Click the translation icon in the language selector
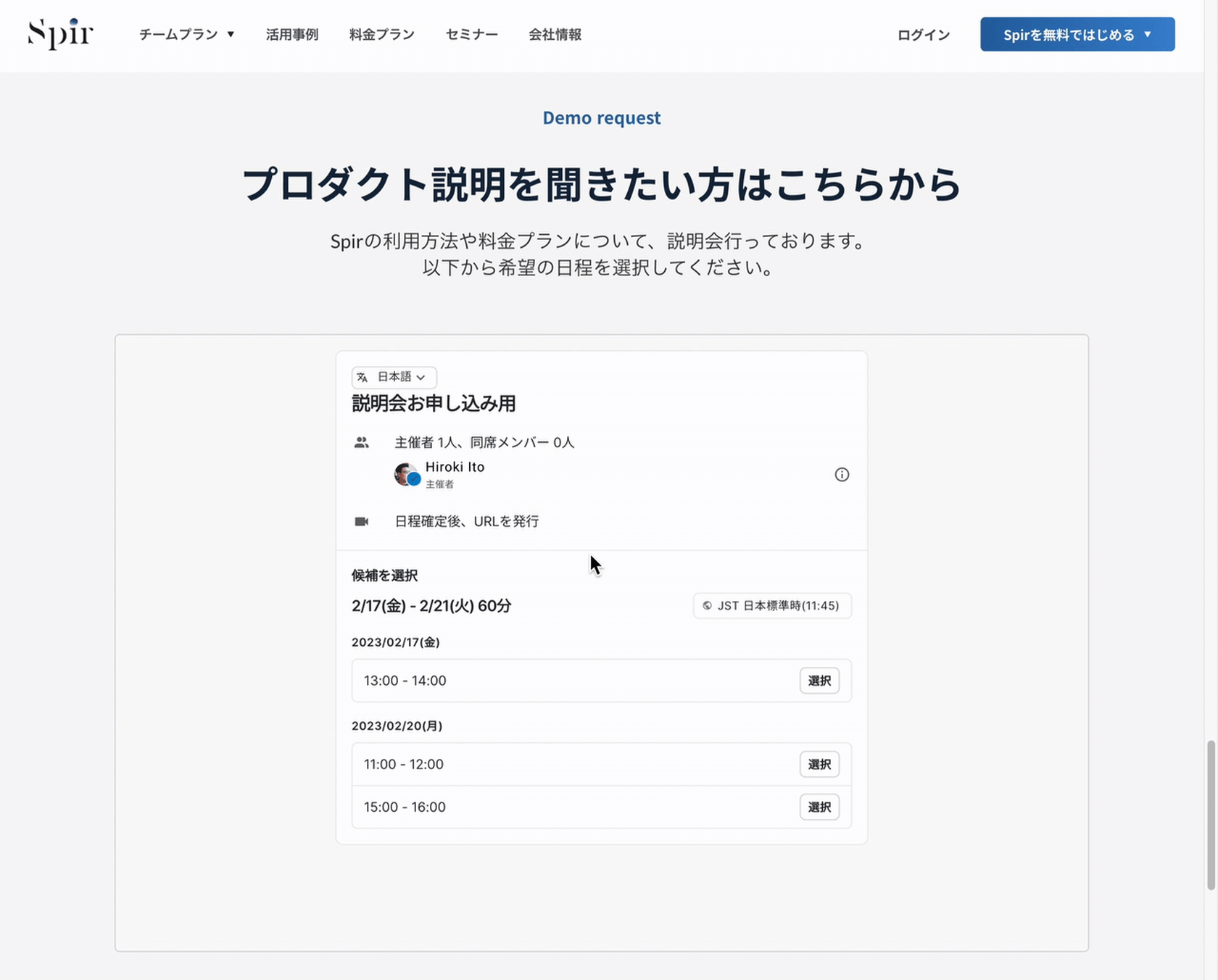1218x980 pixels. pos(362,377)
